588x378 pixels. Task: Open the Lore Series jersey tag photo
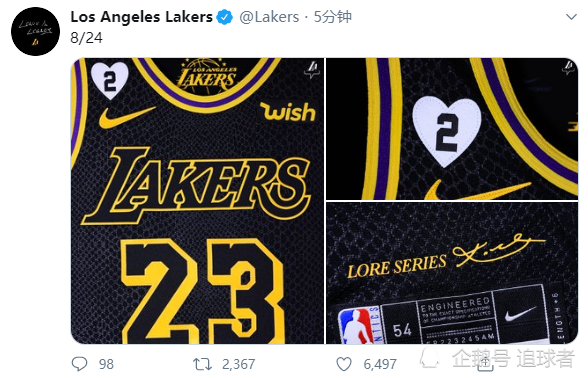(452, 273)
